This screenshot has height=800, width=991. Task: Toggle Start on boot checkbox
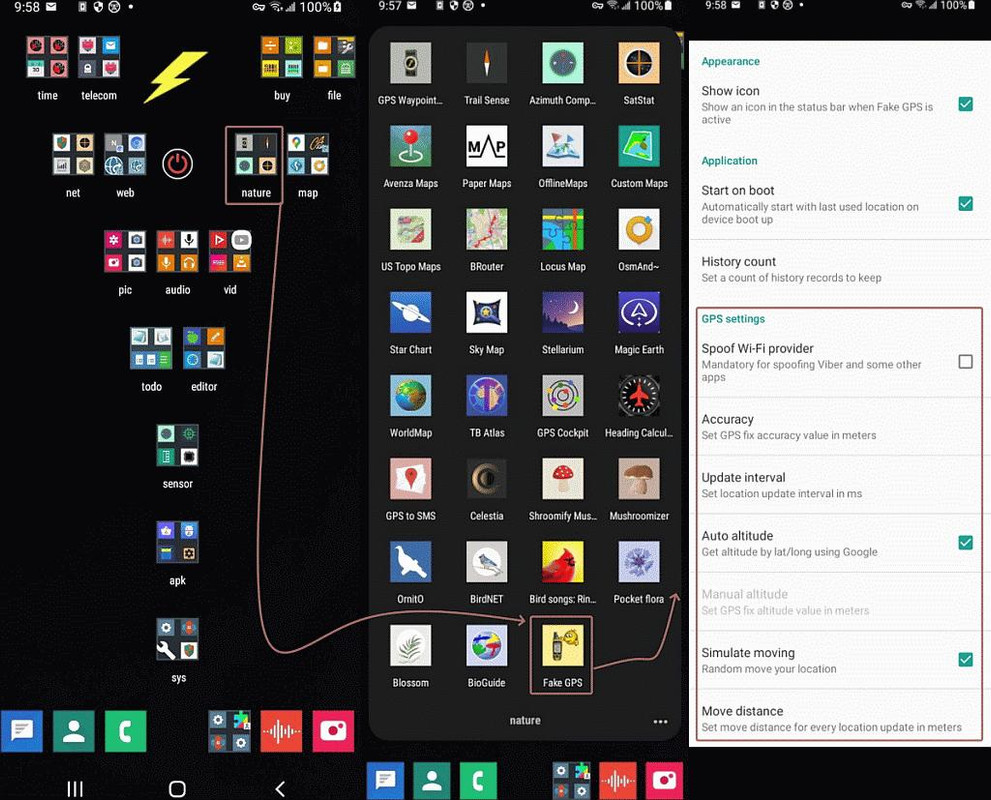tap(965, 203)
